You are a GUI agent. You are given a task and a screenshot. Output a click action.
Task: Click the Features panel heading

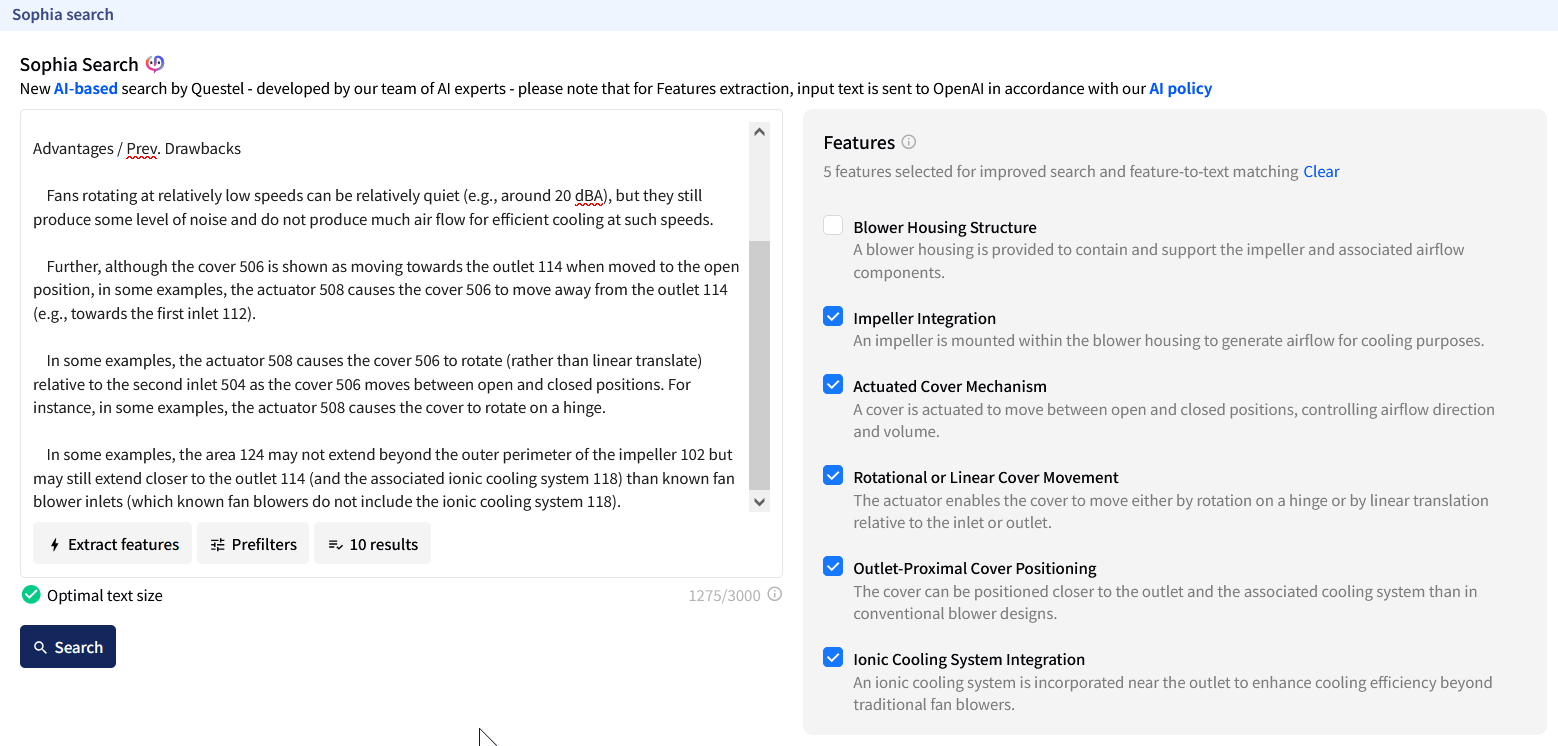pos(859,142)
